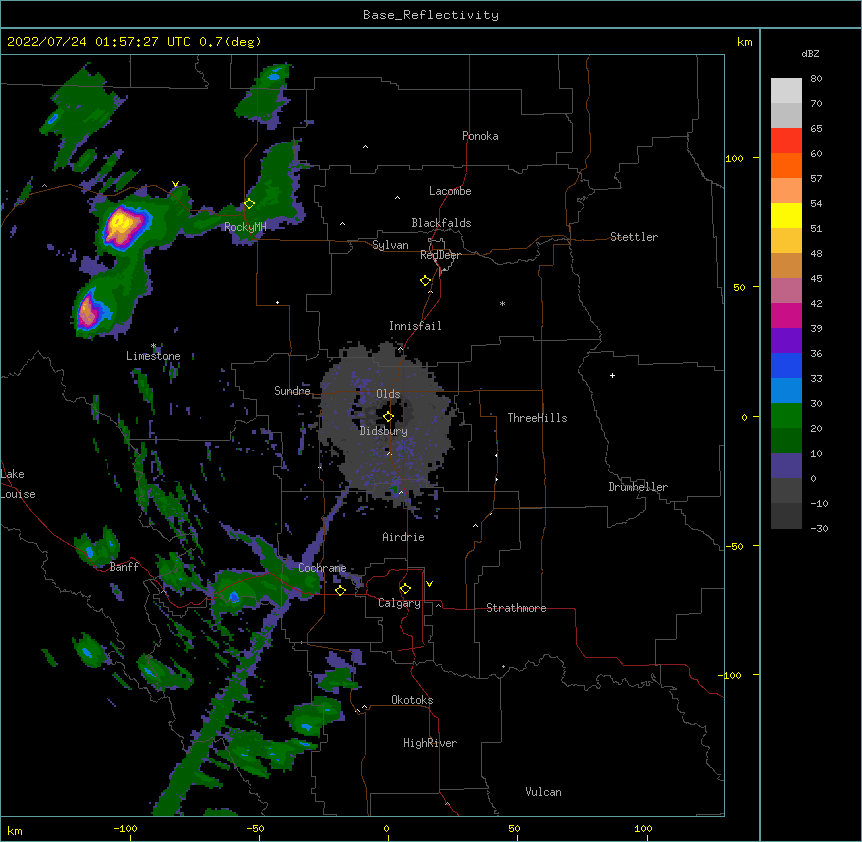This screenshot has width=862, height=842.
Task: Click the yellow diamond marker south of RedDeer
Action: click(x=425, y=281)
